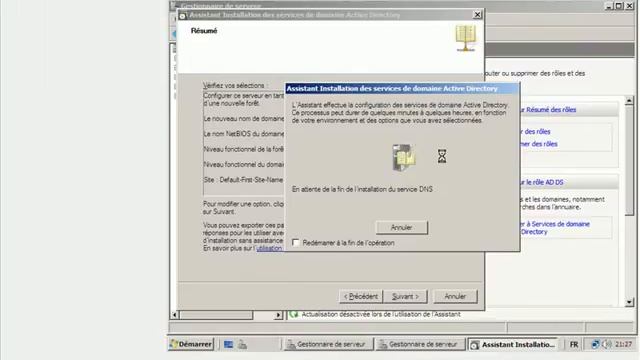Click Annuler in the Résumé wizard window
This screenshot has width=640, height=360.
(x=455, y=296)
